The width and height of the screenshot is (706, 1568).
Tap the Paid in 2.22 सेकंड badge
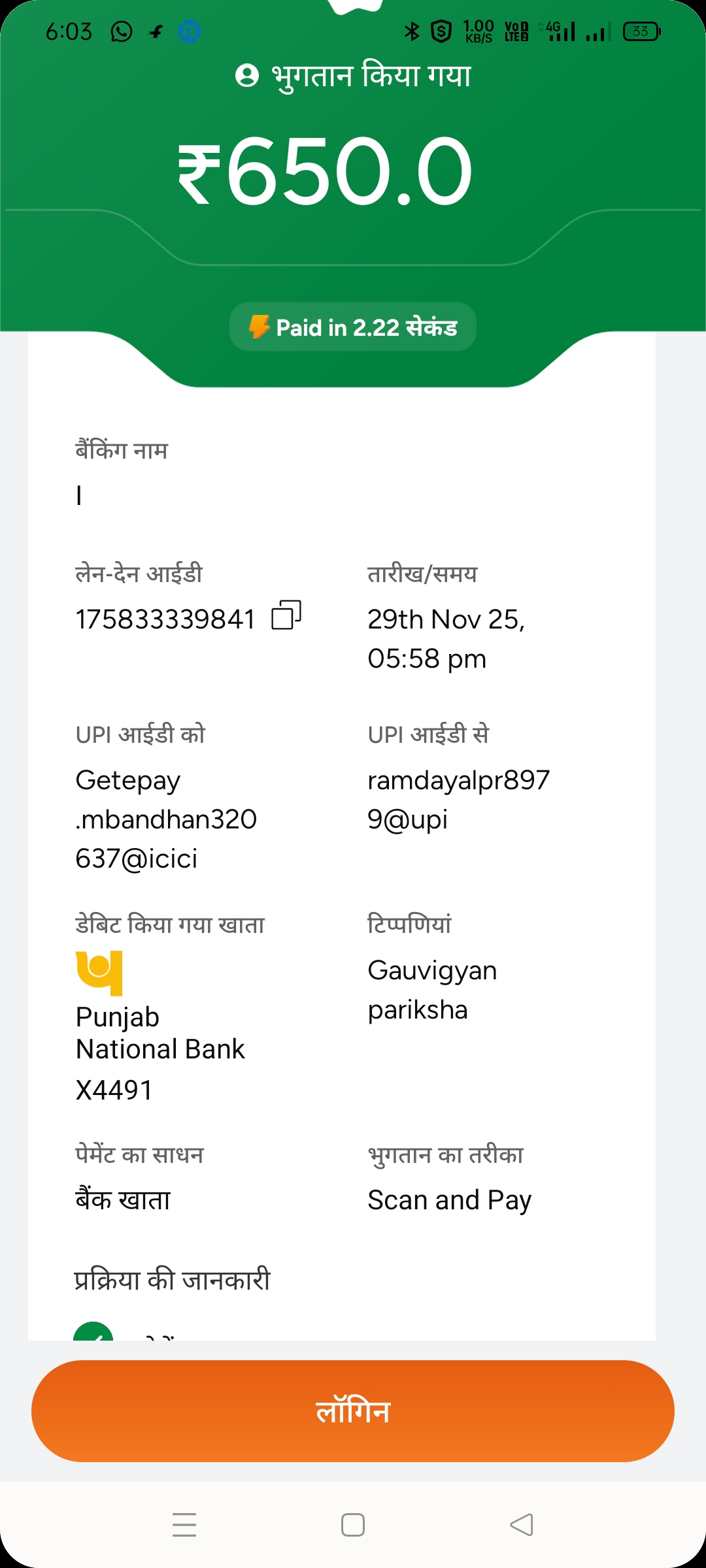point(353,327)
